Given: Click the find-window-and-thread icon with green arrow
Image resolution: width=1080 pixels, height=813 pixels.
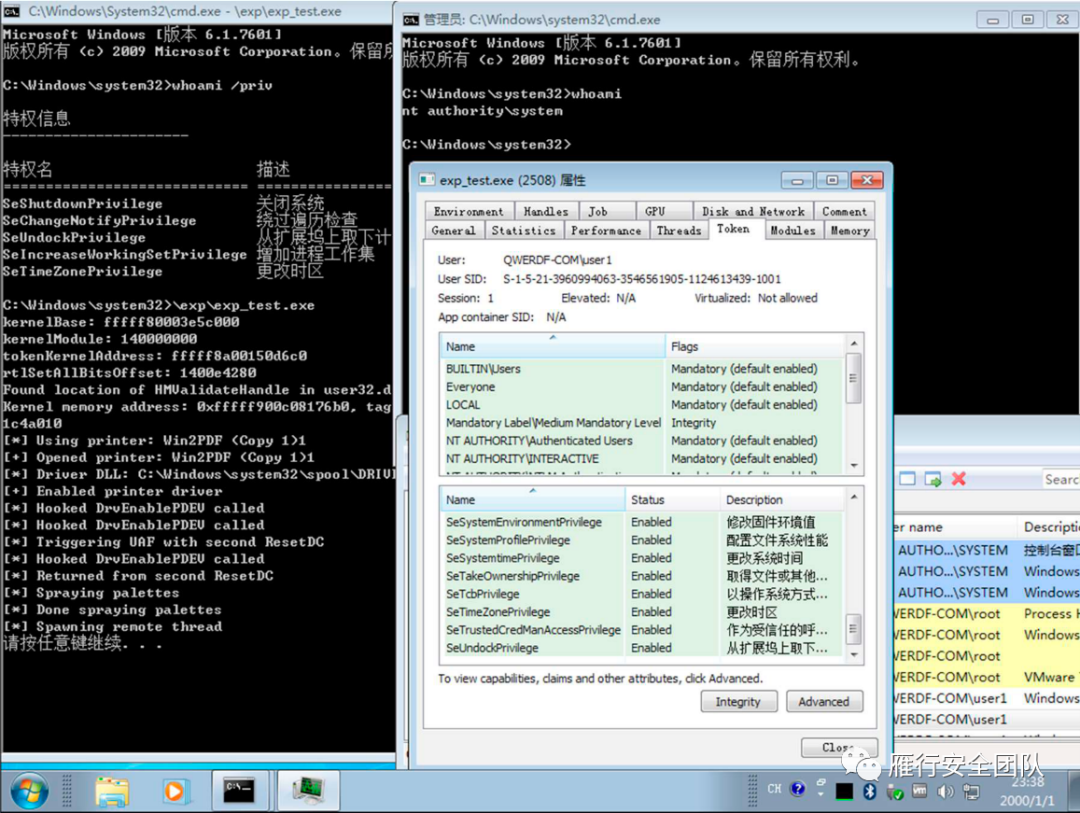Looking at the screenshot, I should pos(933,479).
